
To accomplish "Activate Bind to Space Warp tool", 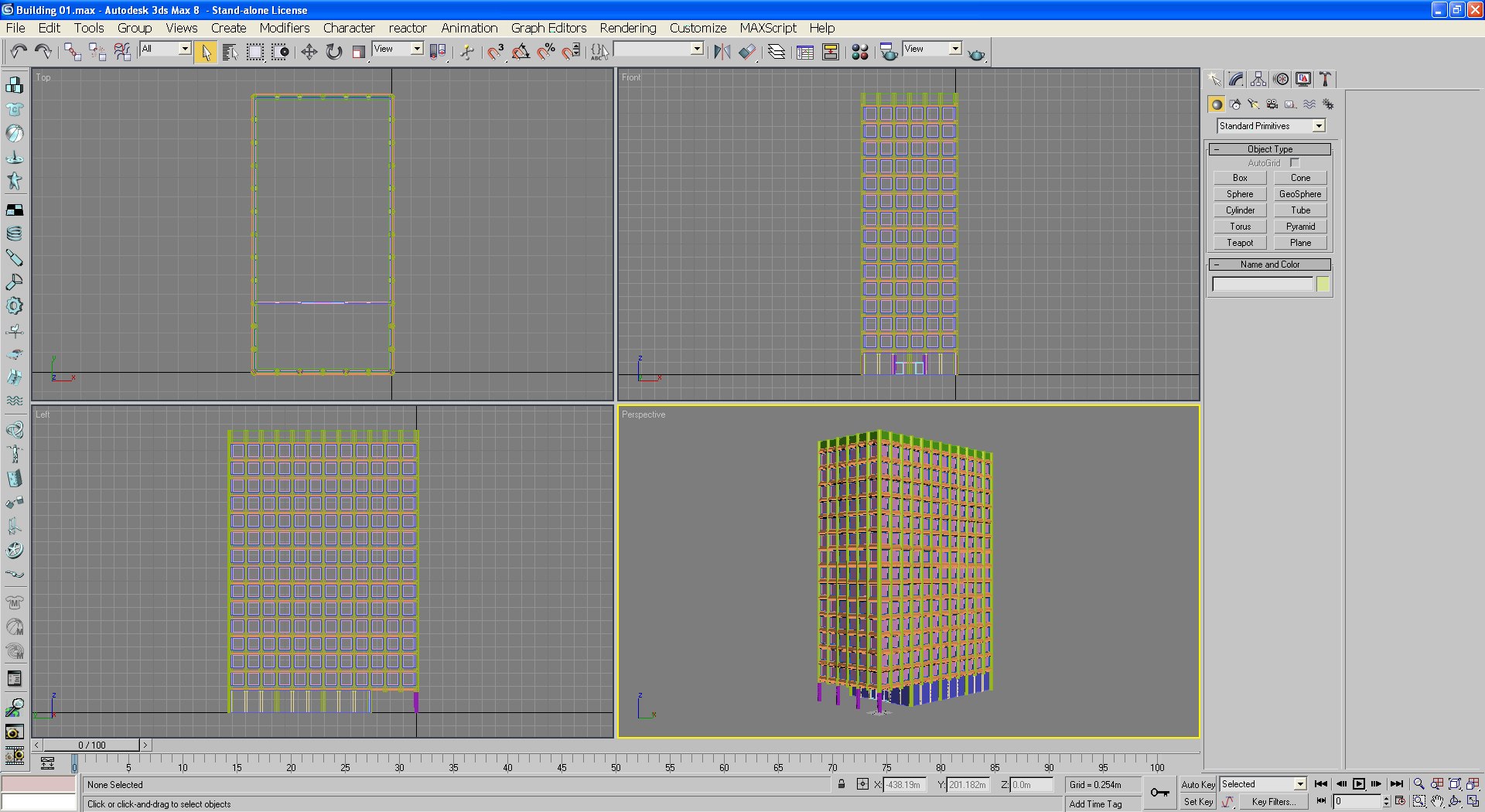I will pyautogui.click(x=122, y=52).
